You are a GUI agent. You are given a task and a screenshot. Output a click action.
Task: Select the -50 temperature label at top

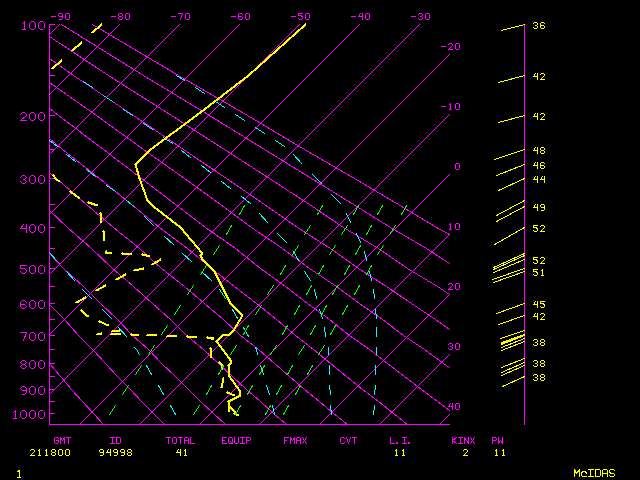tap(300, 16)
